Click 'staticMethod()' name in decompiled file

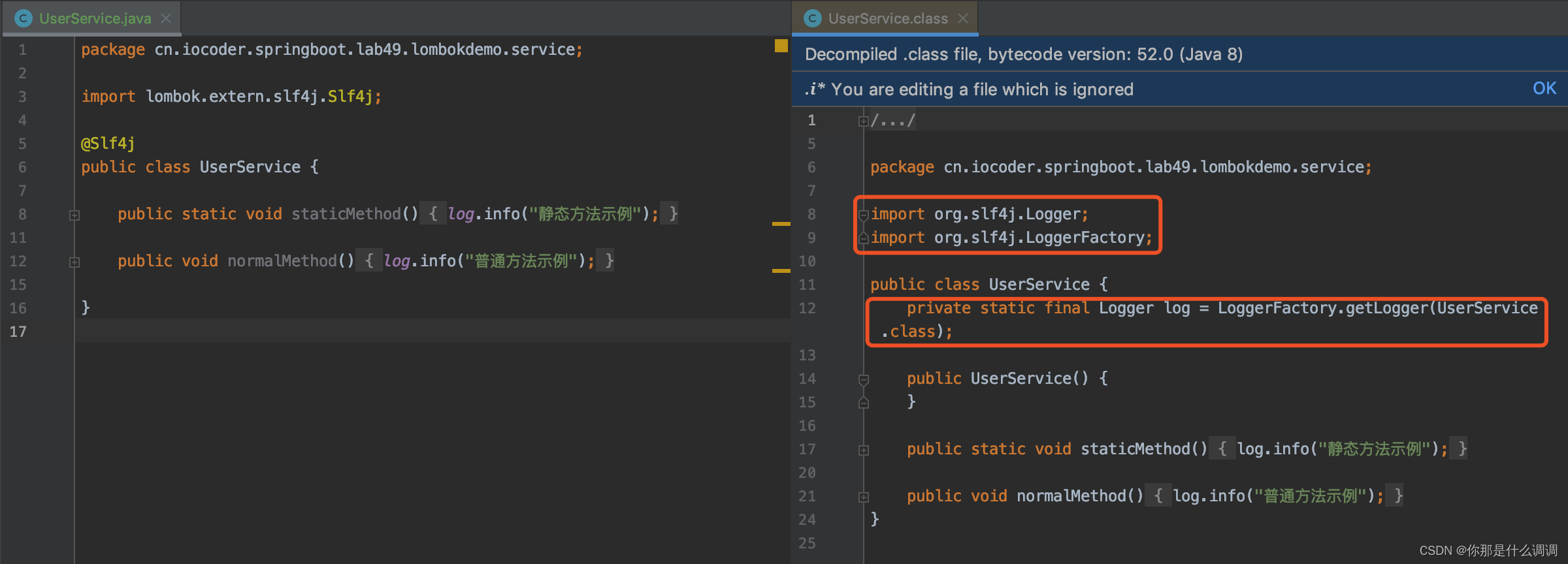[x=1144, y=449]
